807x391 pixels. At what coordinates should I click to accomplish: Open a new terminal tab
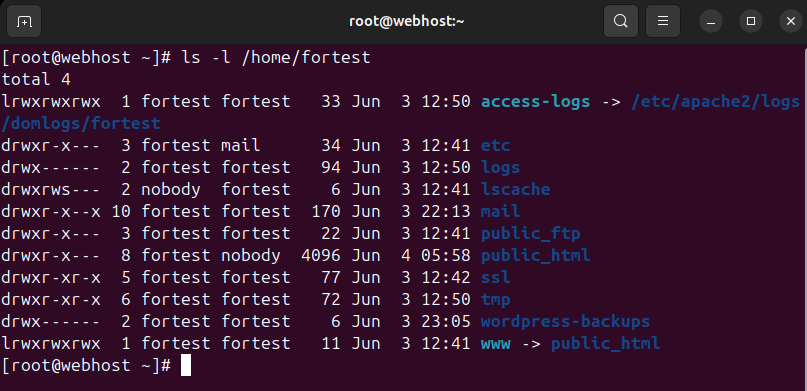(x=24, y=22)
